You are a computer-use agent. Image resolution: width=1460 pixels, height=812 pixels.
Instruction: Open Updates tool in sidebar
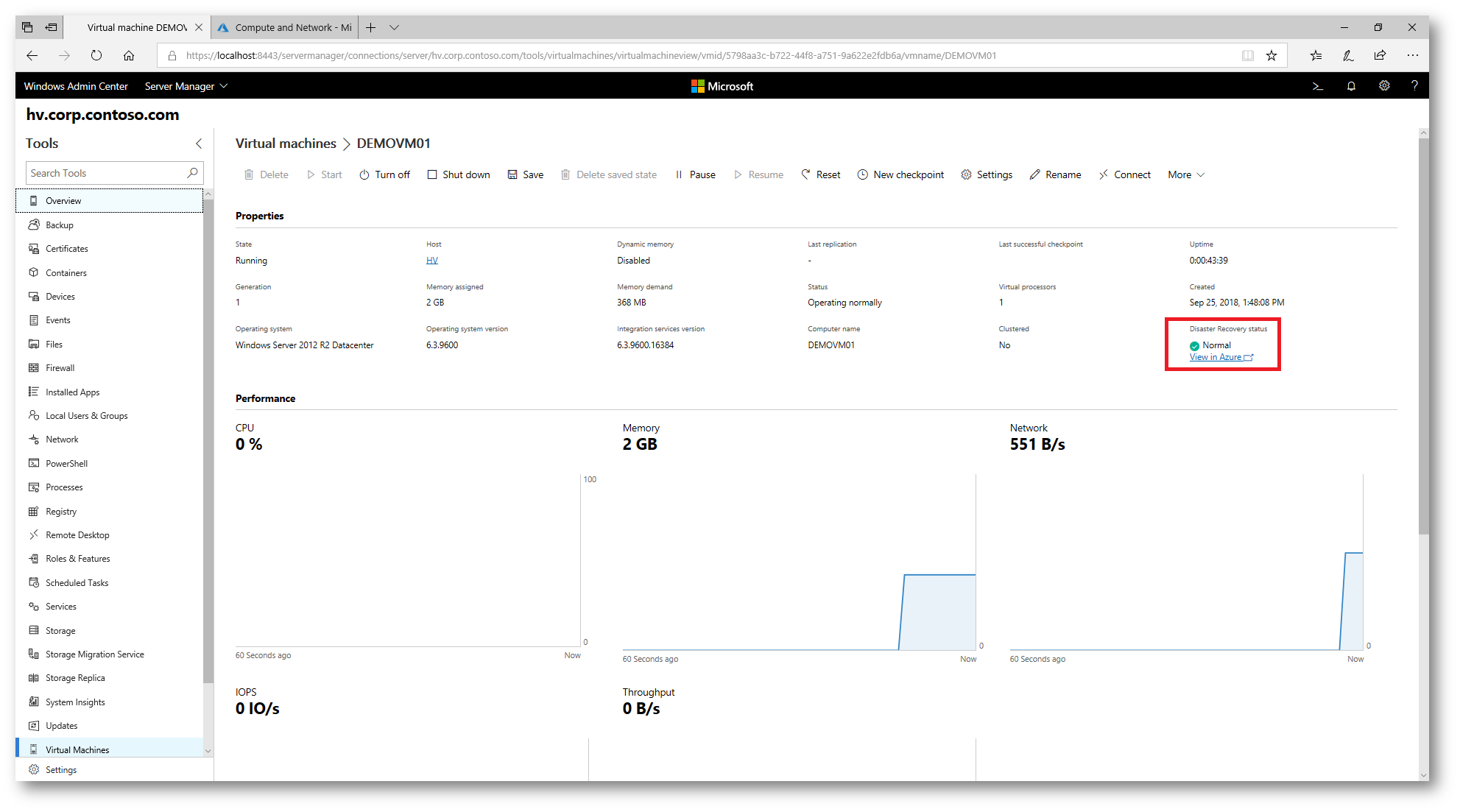[110, 726]
